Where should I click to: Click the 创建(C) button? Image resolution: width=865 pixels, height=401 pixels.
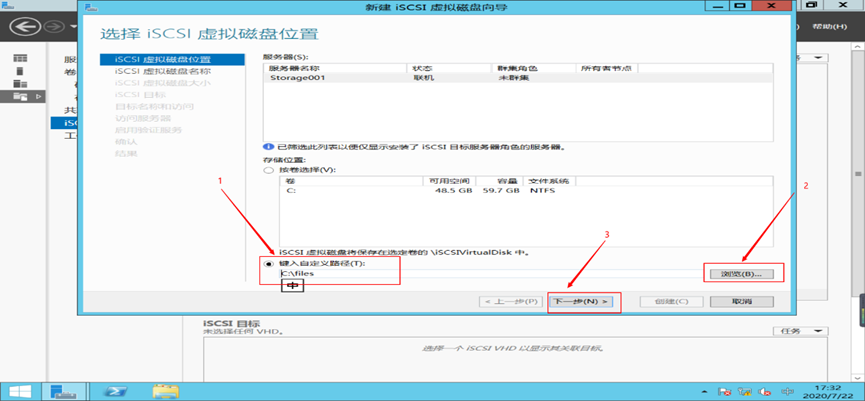coord(671,302)
